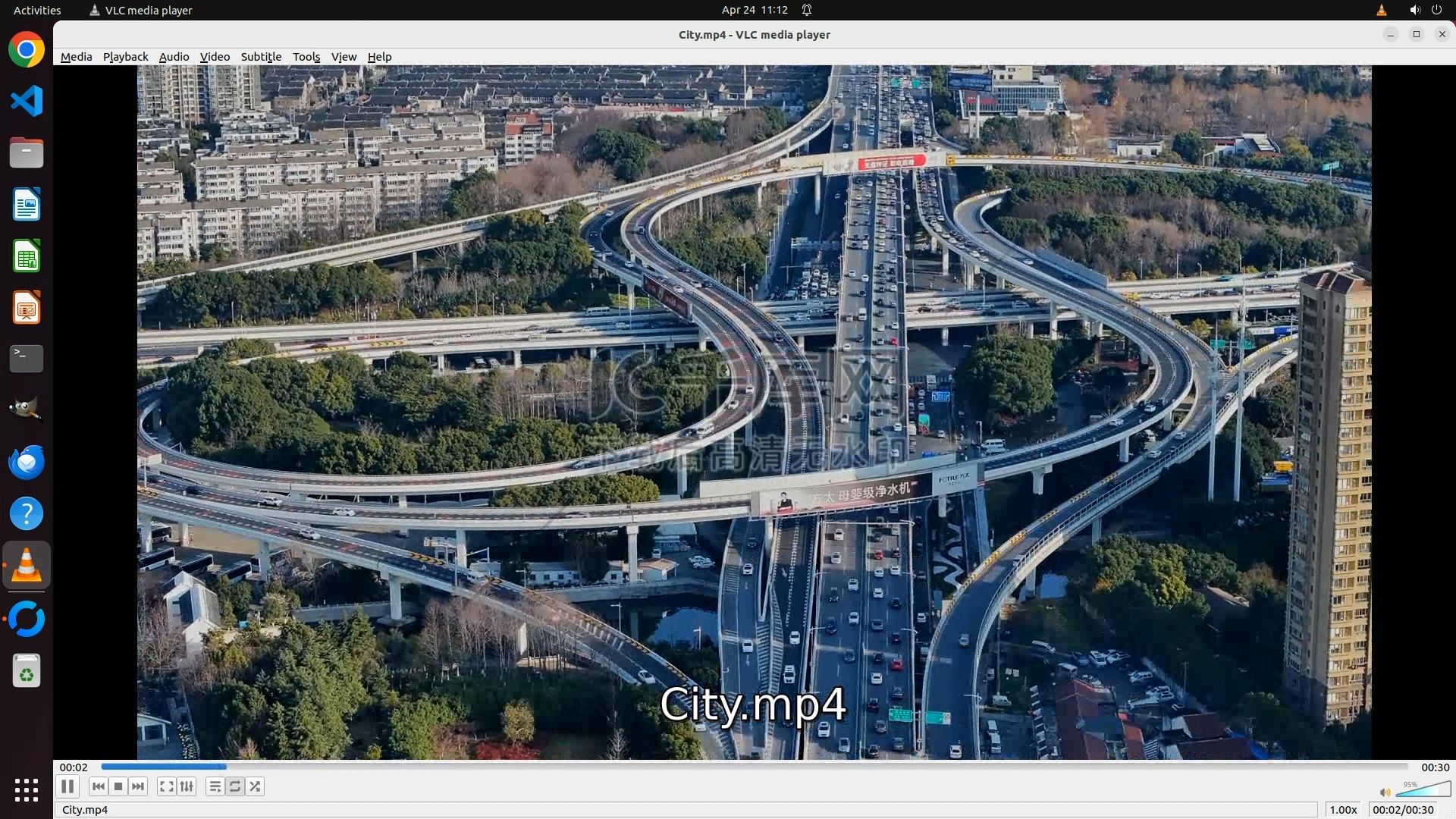Toggle the playlist view

click(x=215, y=786)
